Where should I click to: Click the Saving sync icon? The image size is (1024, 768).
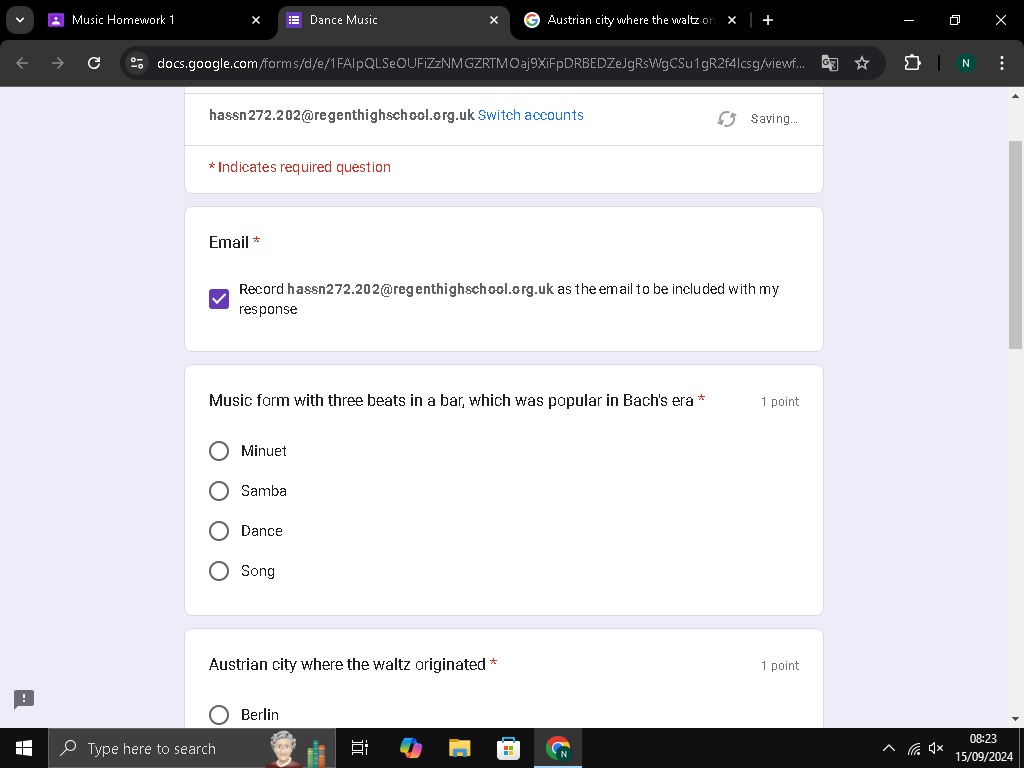click(726, 119)
